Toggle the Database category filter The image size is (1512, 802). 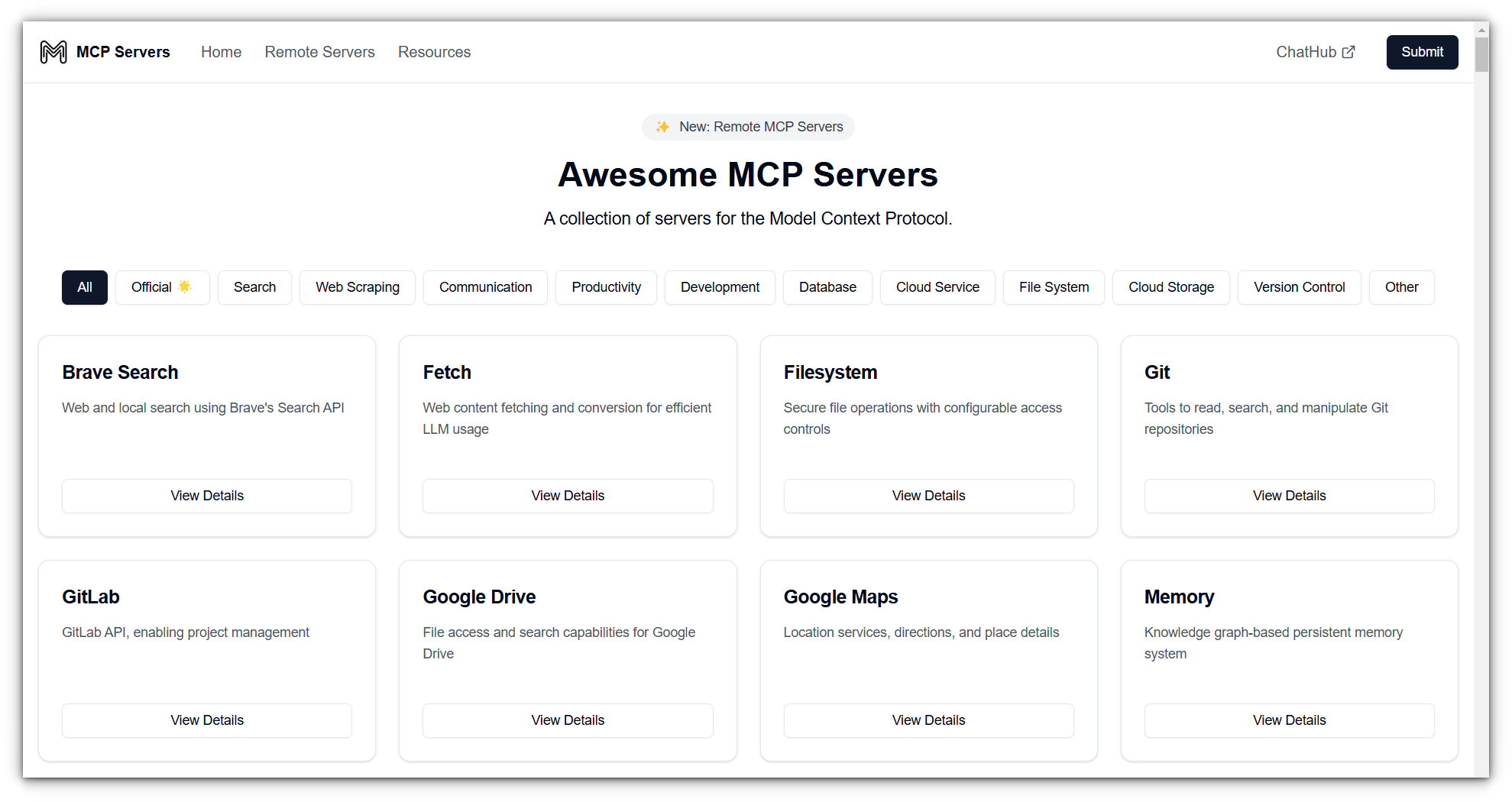coord(827,287)
